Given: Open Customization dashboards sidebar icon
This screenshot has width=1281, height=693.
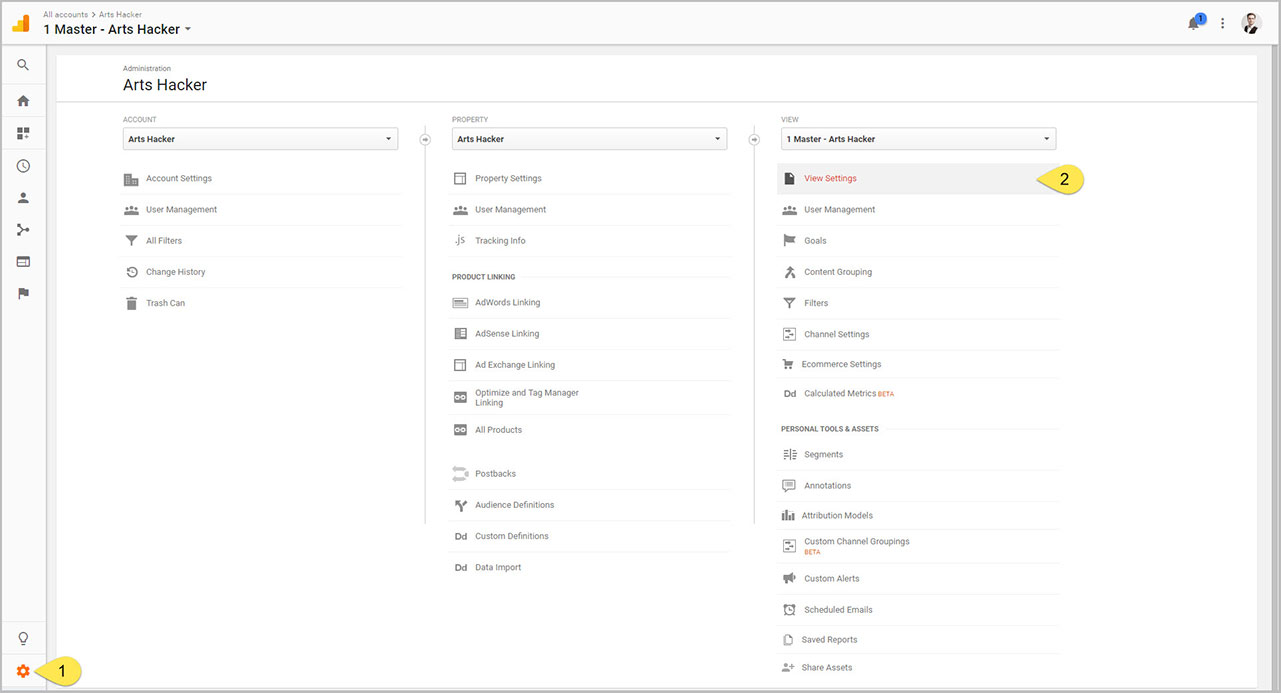Looking at the screenshot, I should click(23, 133).
